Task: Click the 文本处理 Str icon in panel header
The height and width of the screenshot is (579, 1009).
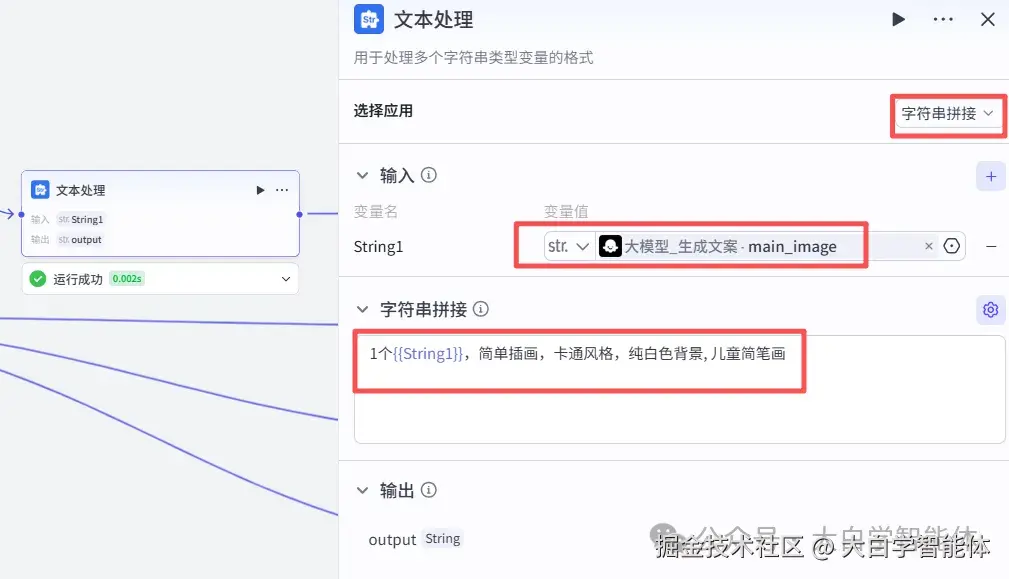Action: pos(367,19)
